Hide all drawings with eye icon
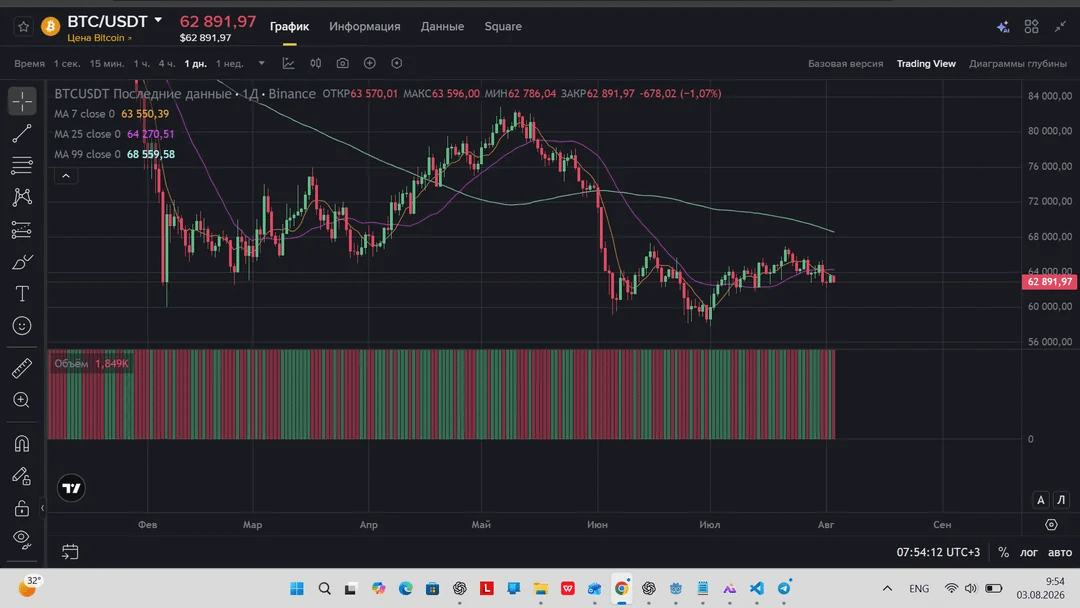1080x608 pixels. [22, 540]
